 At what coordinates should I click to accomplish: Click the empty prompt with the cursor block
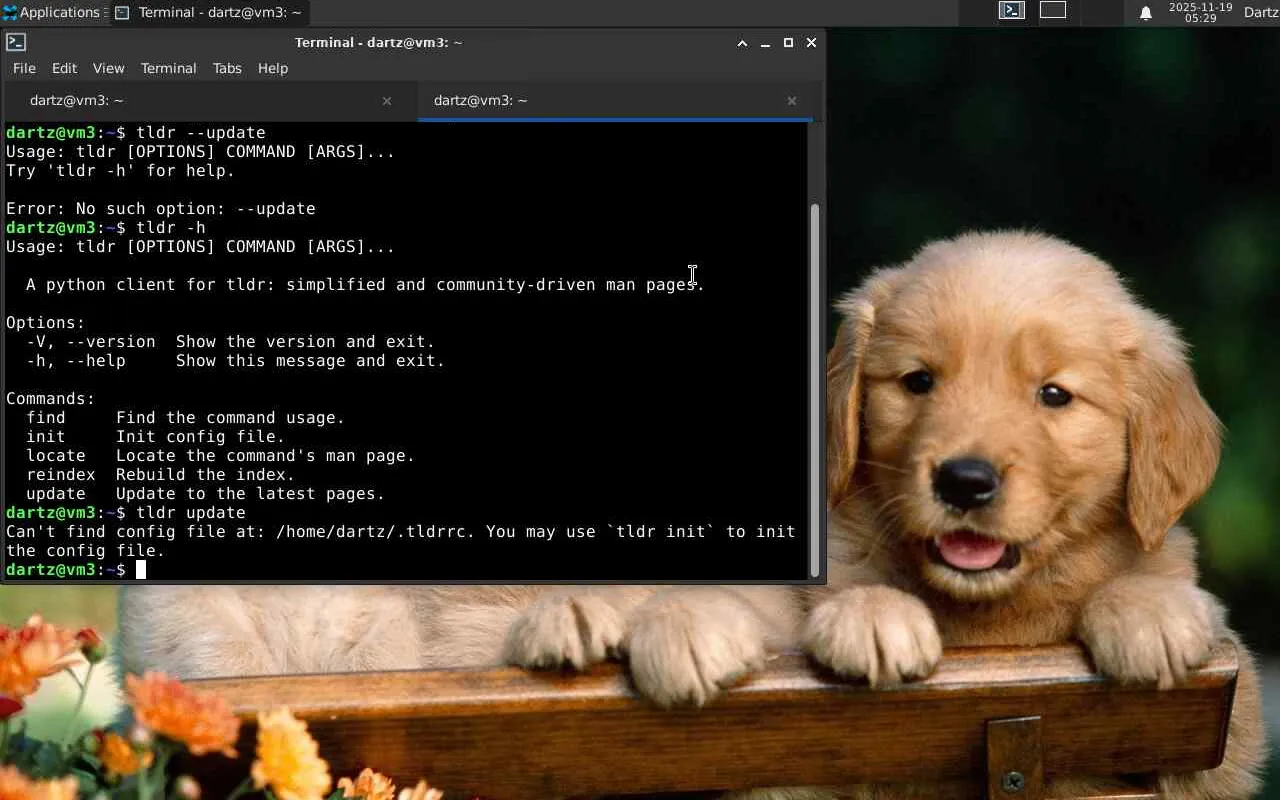(76, 570)
